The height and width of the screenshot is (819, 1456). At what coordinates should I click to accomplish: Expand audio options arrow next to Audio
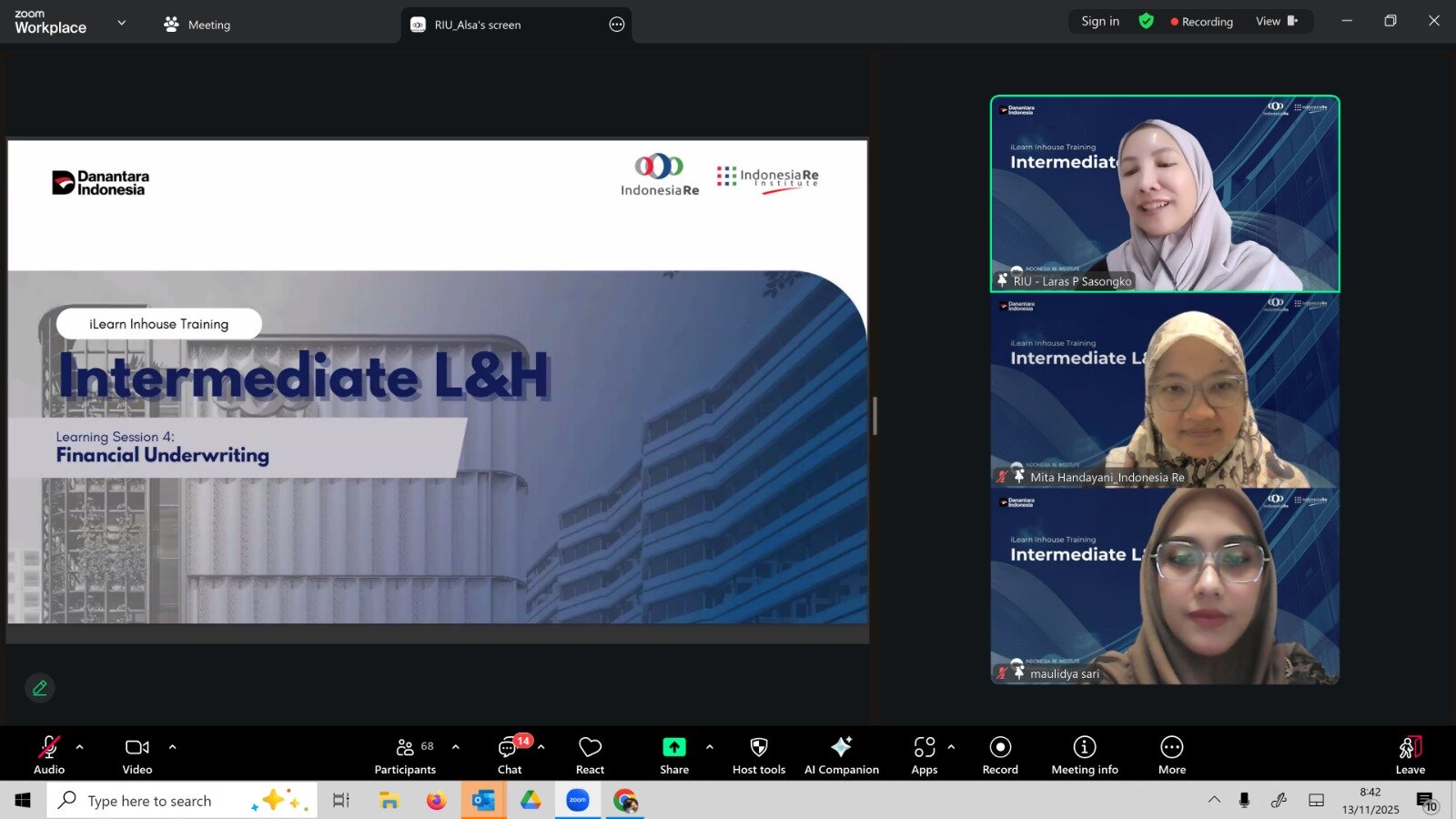coord(80,747)
